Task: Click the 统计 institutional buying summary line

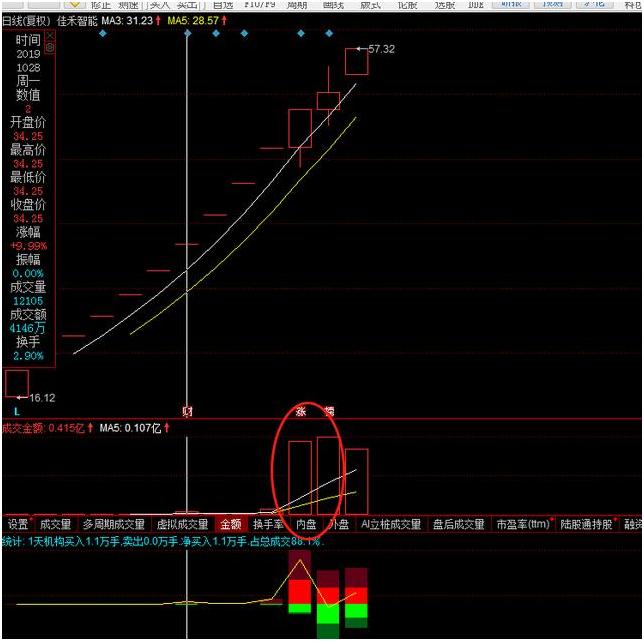Action: click(163, 542)
